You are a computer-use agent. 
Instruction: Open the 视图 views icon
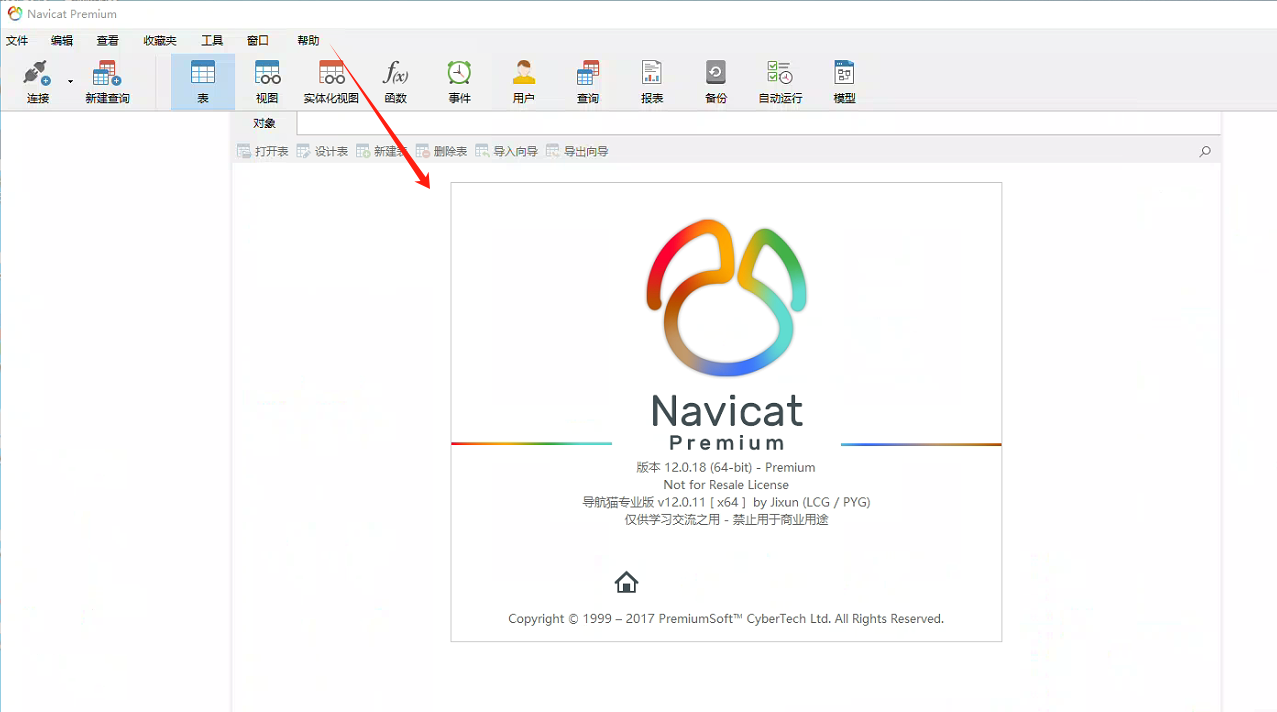point(267,82)
